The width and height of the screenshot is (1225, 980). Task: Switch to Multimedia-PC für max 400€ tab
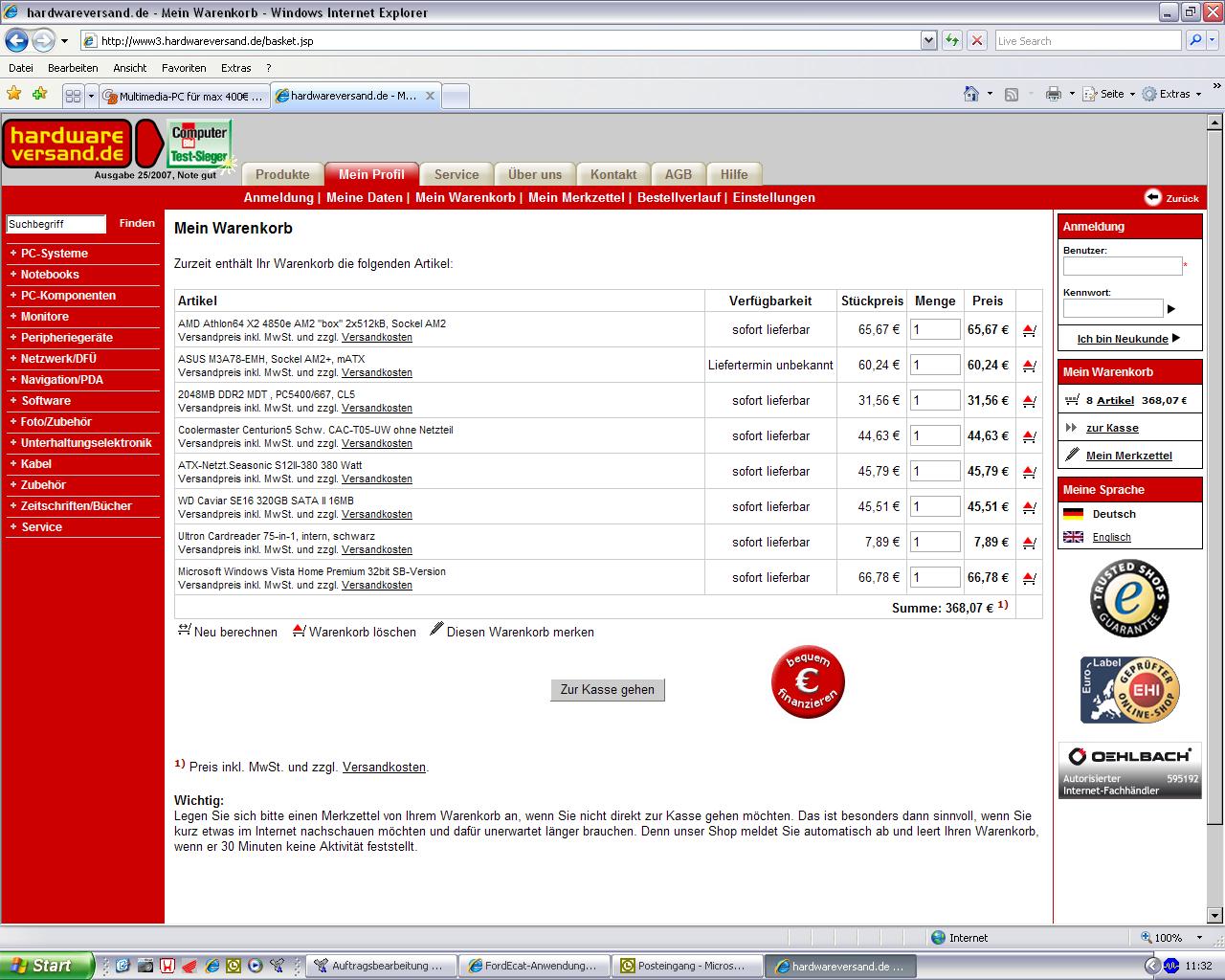(x=183, y=96)
